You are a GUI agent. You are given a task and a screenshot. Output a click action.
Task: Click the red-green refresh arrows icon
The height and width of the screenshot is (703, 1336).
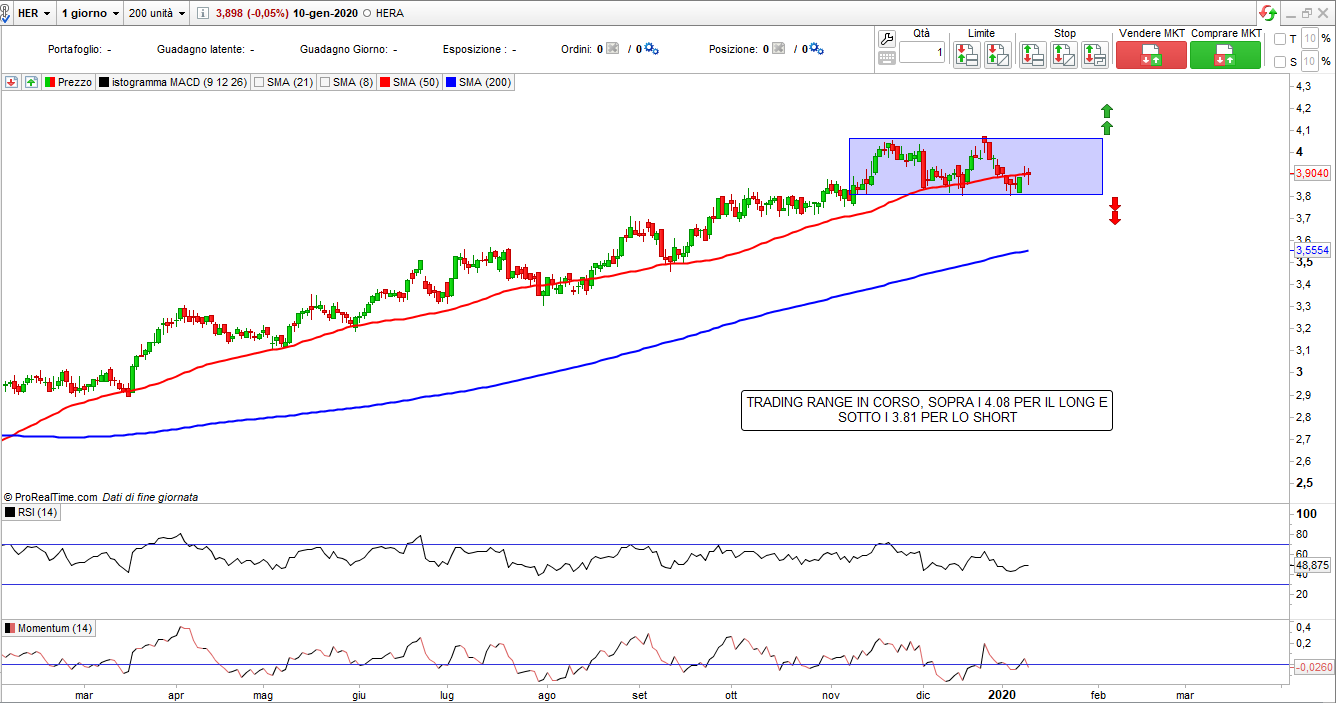(x=1268, y=14)
